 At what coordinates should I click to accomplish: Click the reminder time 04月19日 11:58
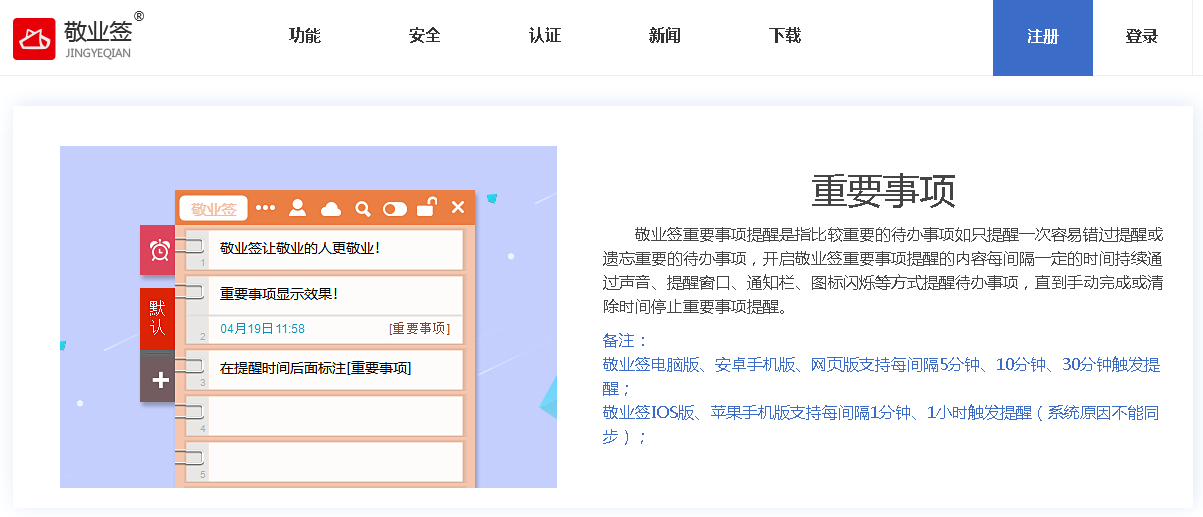(262, 328)
